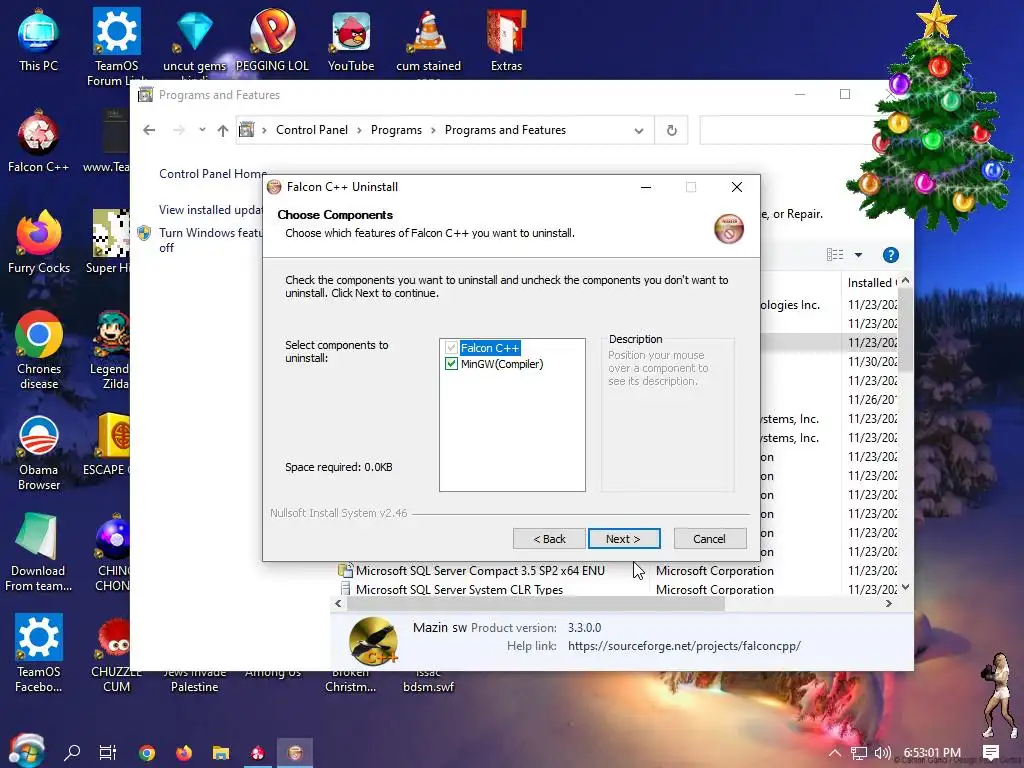Open View installed updates link
The width and height of the screenshot is (1024, 768).
tap(210, 210)
